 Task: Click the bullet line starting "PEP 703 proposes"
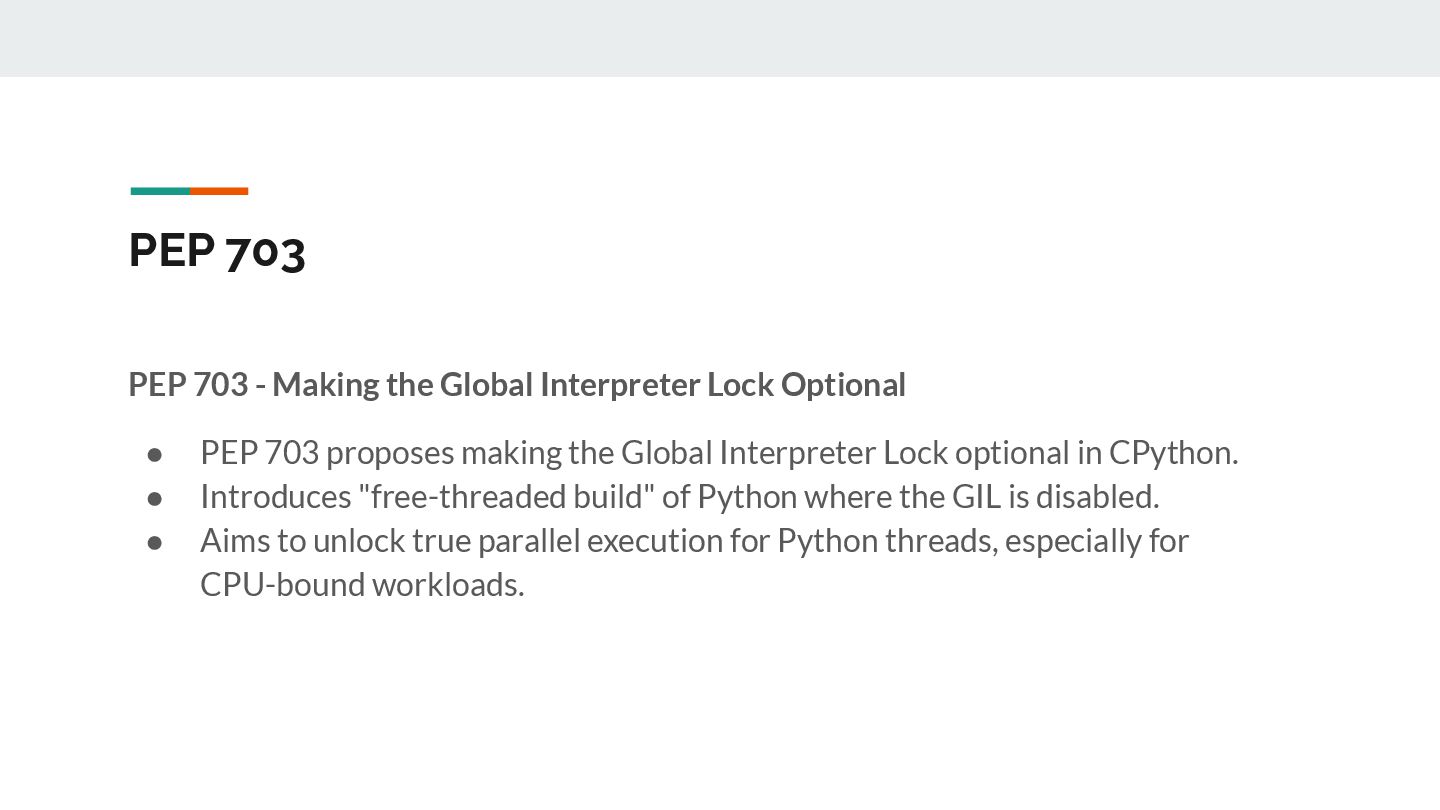(x=718, y=453)
